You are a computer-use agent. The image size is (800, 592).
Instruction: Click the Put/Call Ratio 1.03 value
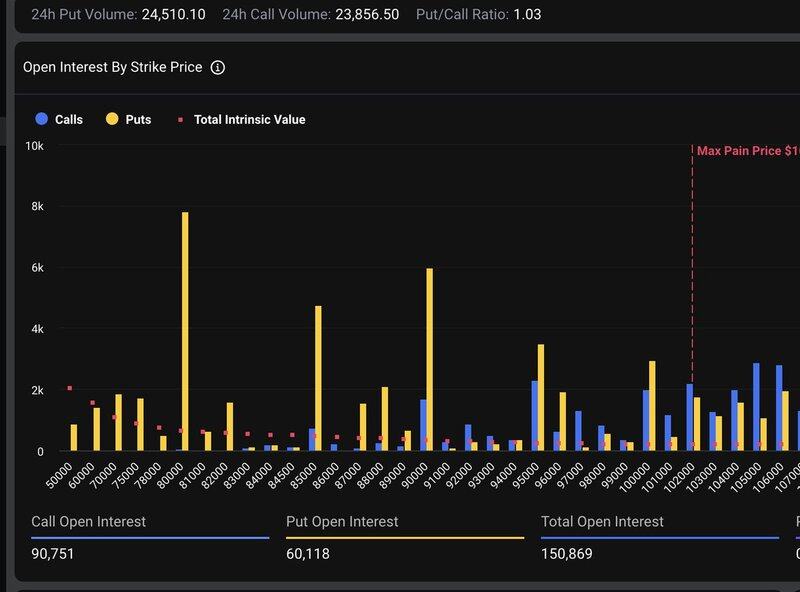click(527, 15)
